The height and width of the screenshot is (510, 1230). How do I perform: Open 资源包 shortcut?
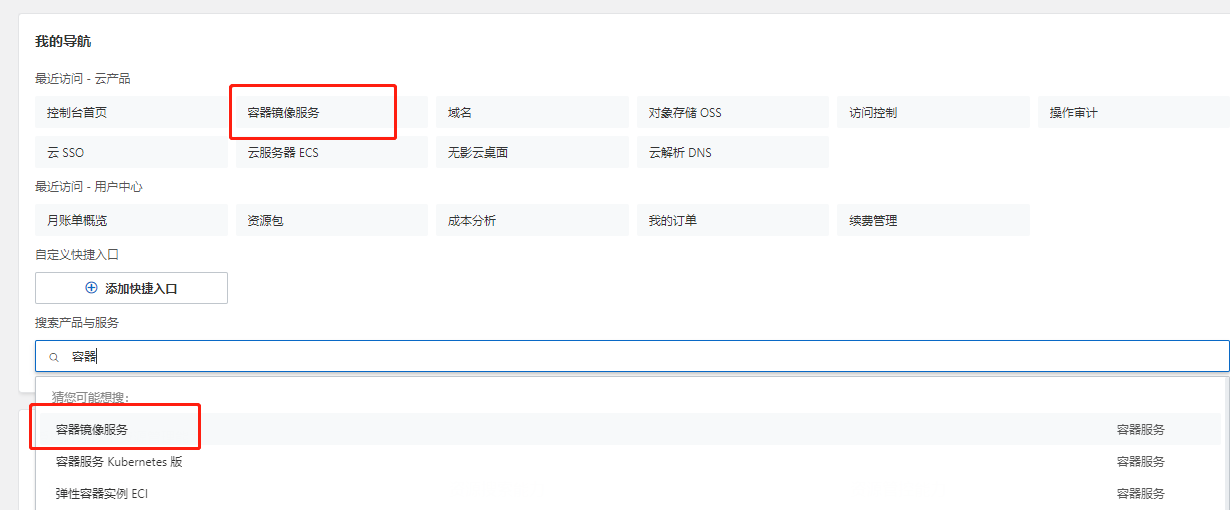tap(331, 220)
